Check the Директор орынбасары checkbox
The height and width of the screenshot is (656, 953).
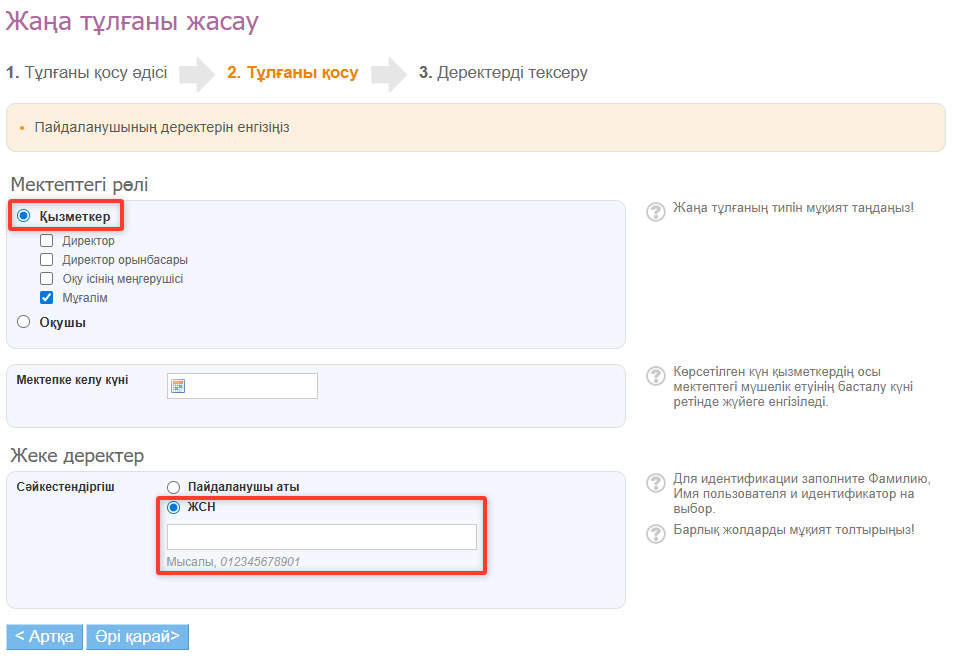pyautogui.click(x=46, y=260)
